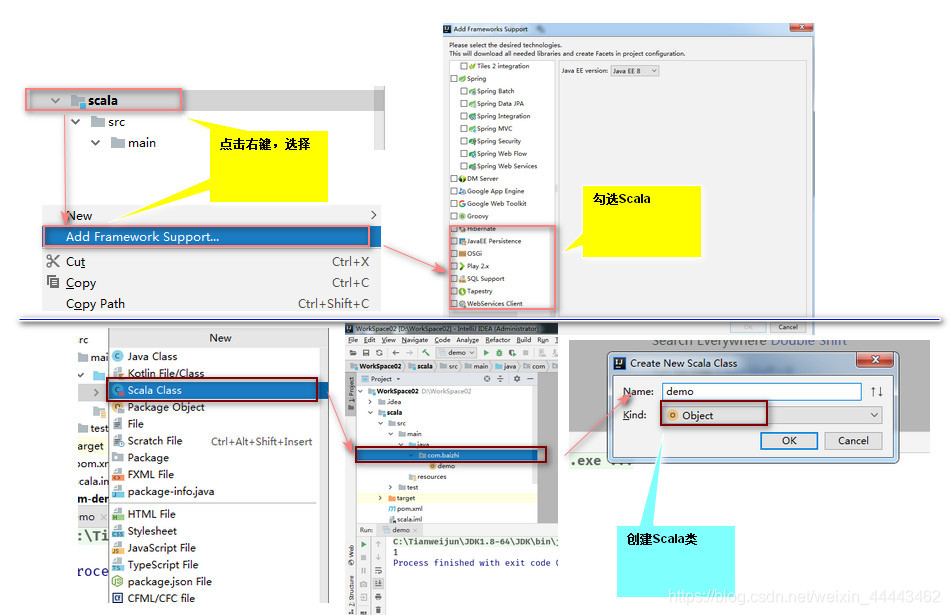
Task: Click the gear settings icon in Project panel
Action: [x=517, y=379]
